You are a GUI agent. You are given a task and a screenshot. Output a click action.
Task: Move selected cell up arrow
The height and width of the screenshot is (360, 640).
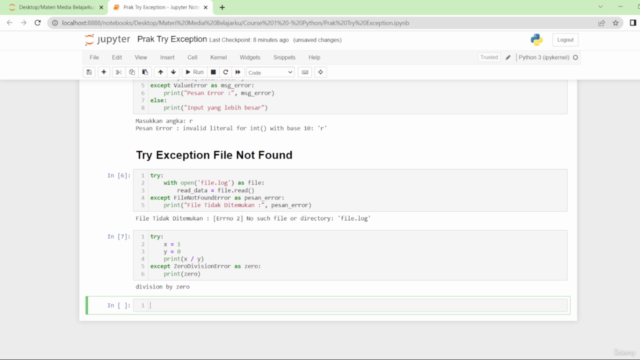tap(160, 72)
